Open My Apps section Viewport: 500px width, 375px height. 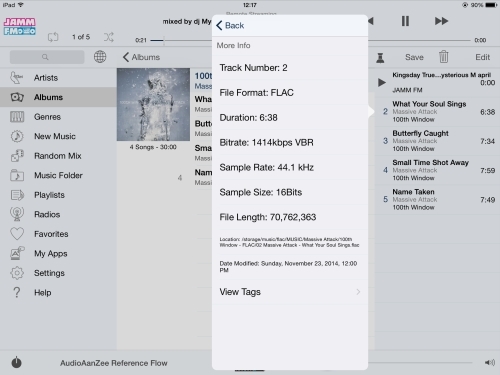[58, 253]
